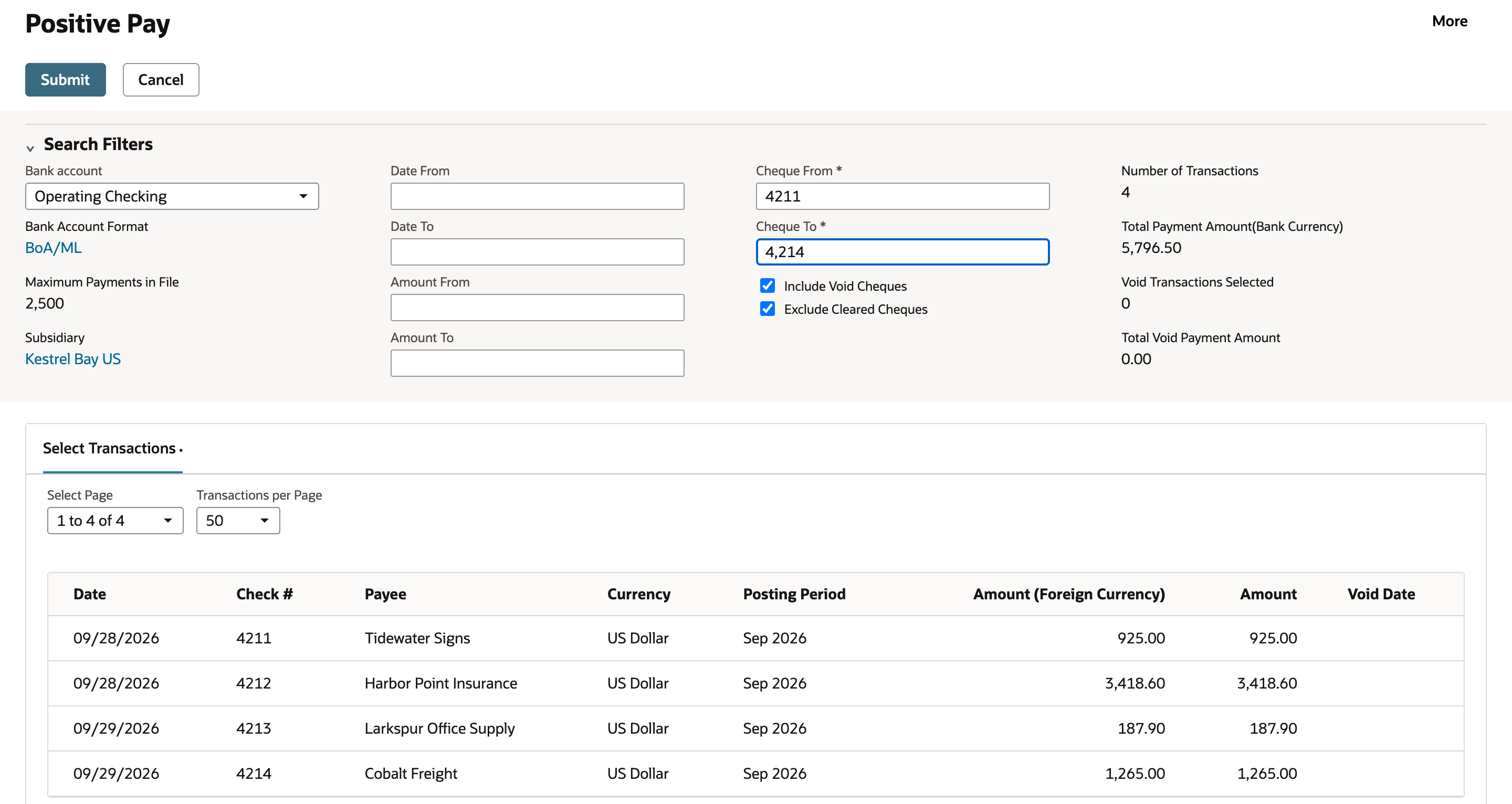Screen dimensions: 1512x804
Task: Click check number 4214 cell
Action: click(x=254, y=774)
